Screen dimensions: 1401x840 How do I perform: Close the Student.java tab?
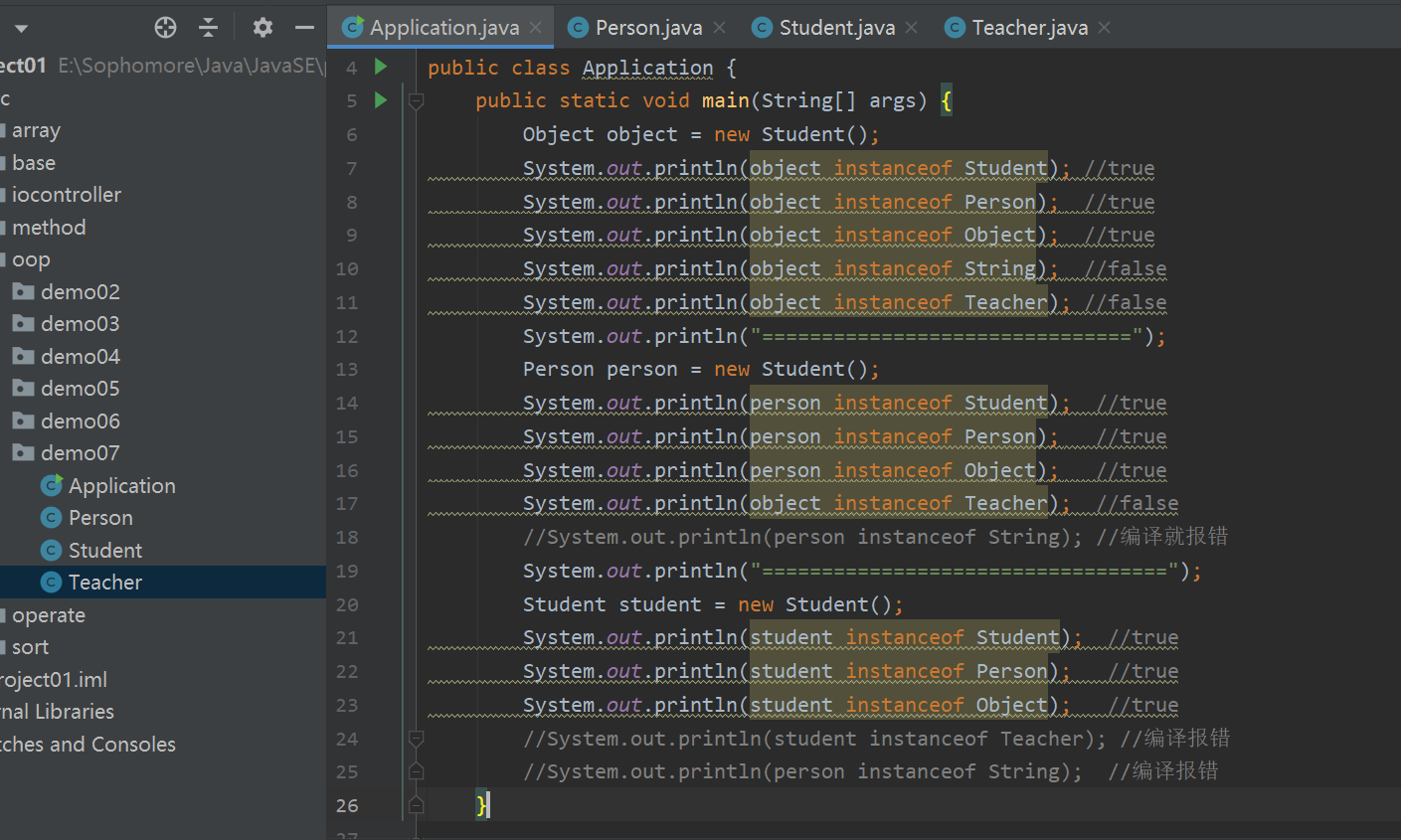[x=912, y=28]
